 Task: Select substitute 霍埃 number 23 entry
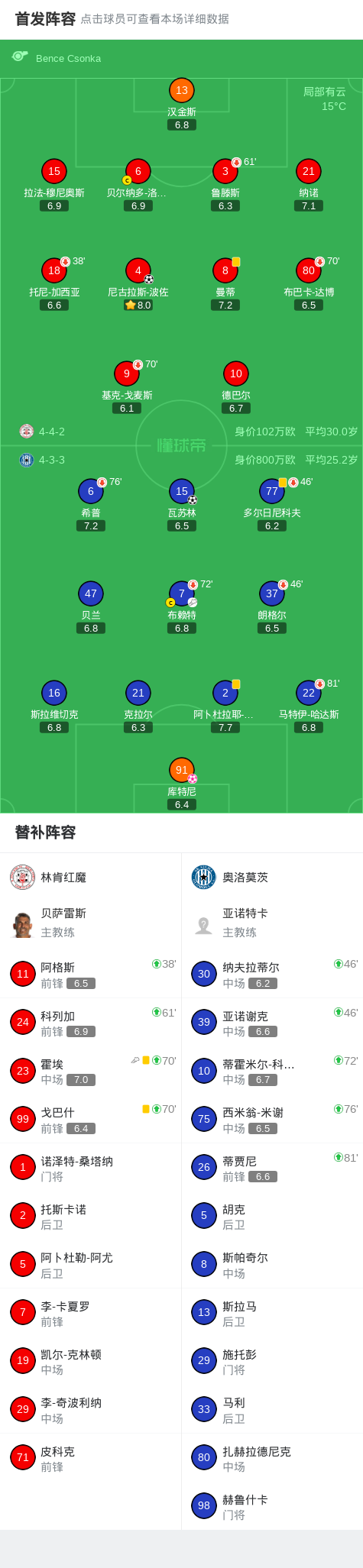pos(91,1071)
